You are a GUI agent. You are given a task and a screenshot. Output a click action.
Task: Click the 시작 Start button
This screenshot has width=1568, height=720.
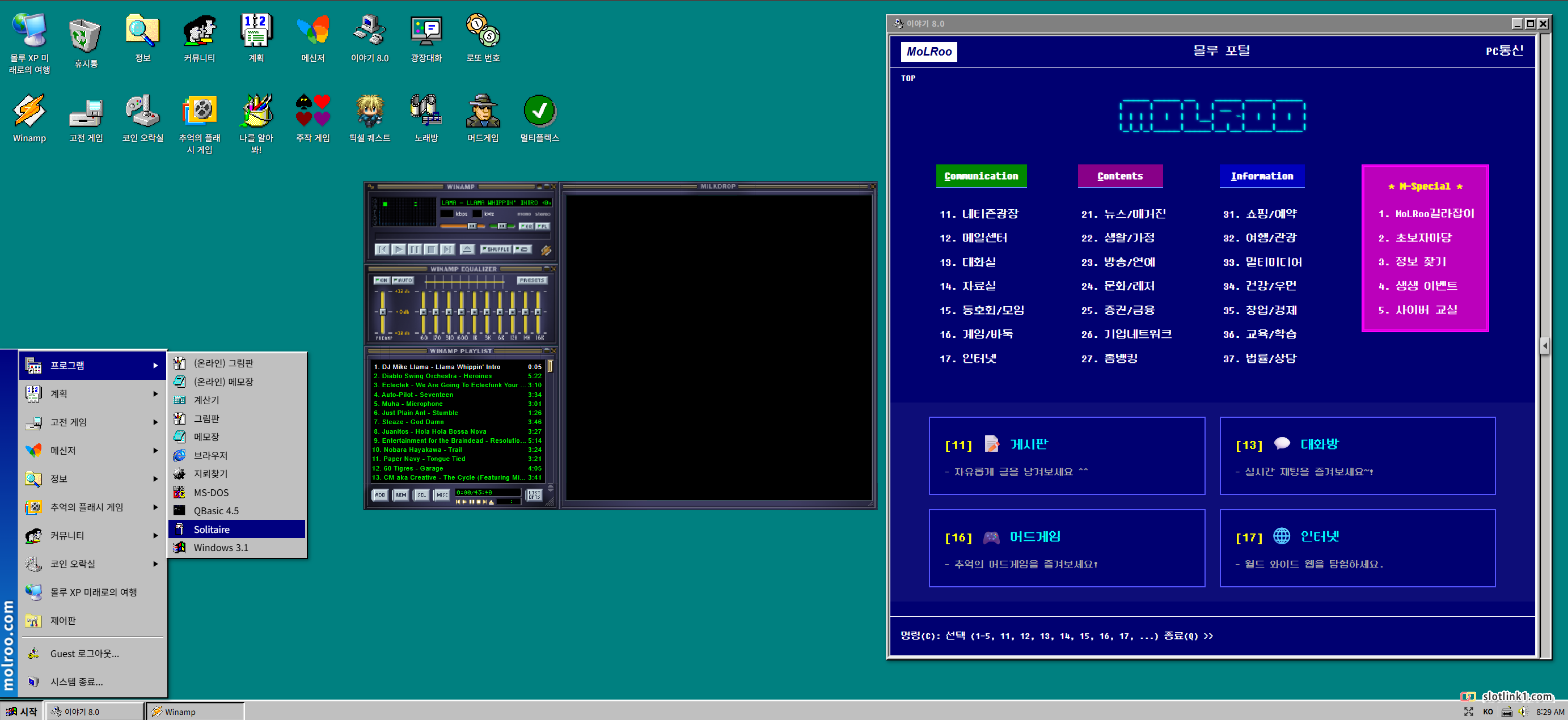pos(22,711)
